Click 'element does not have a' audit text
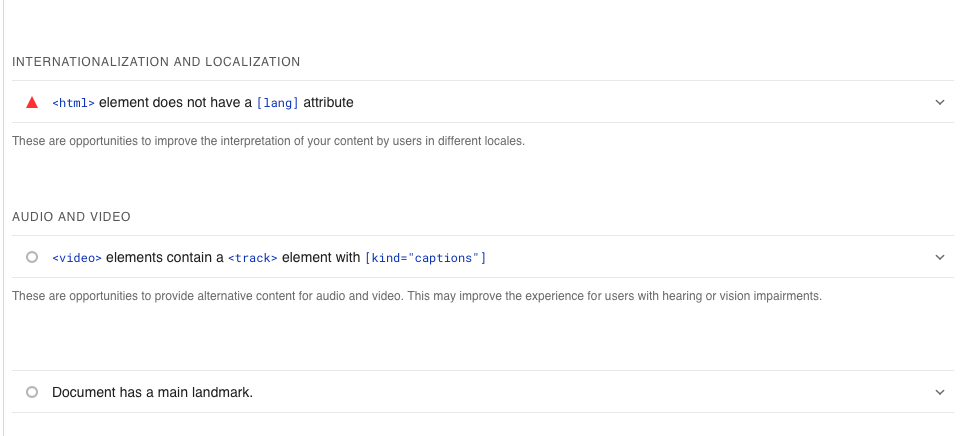The image size is (962, 436). click(175, 102)
